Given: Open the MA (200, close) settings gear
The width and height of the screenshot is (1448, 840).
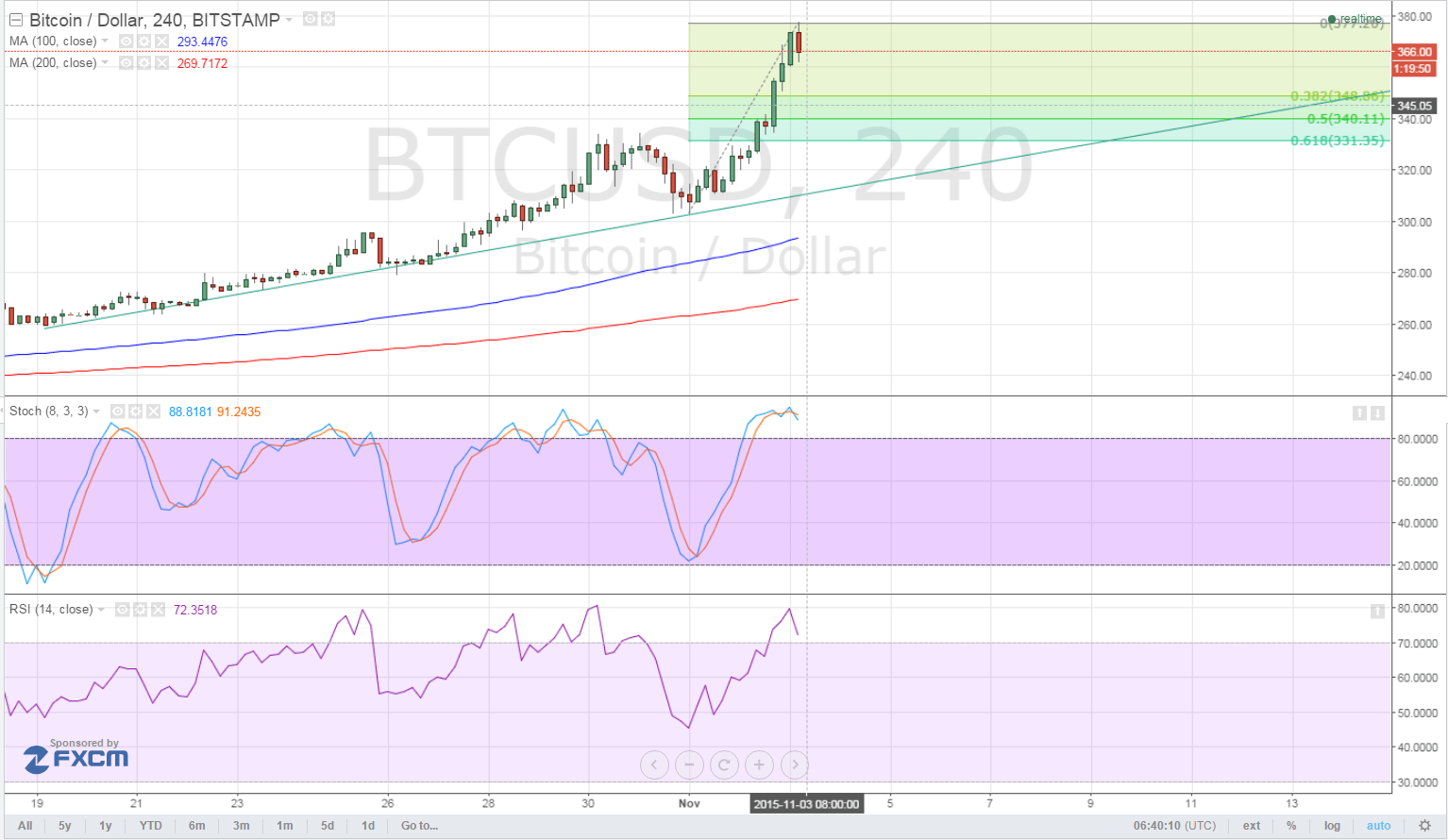Looking at the screenshot, I should tap(143, 62).
